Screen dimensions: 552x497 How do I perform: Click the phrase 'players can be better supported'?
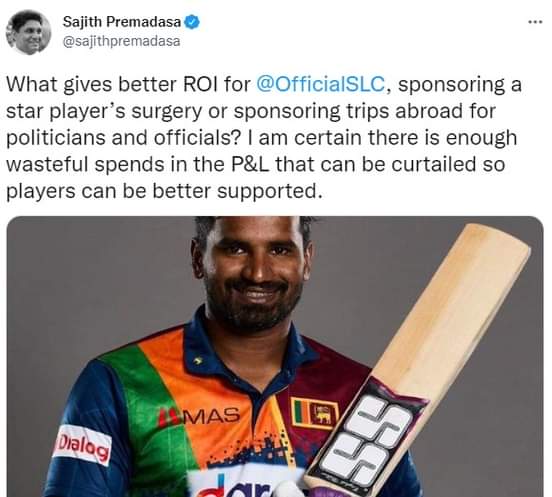pos(164,191)
